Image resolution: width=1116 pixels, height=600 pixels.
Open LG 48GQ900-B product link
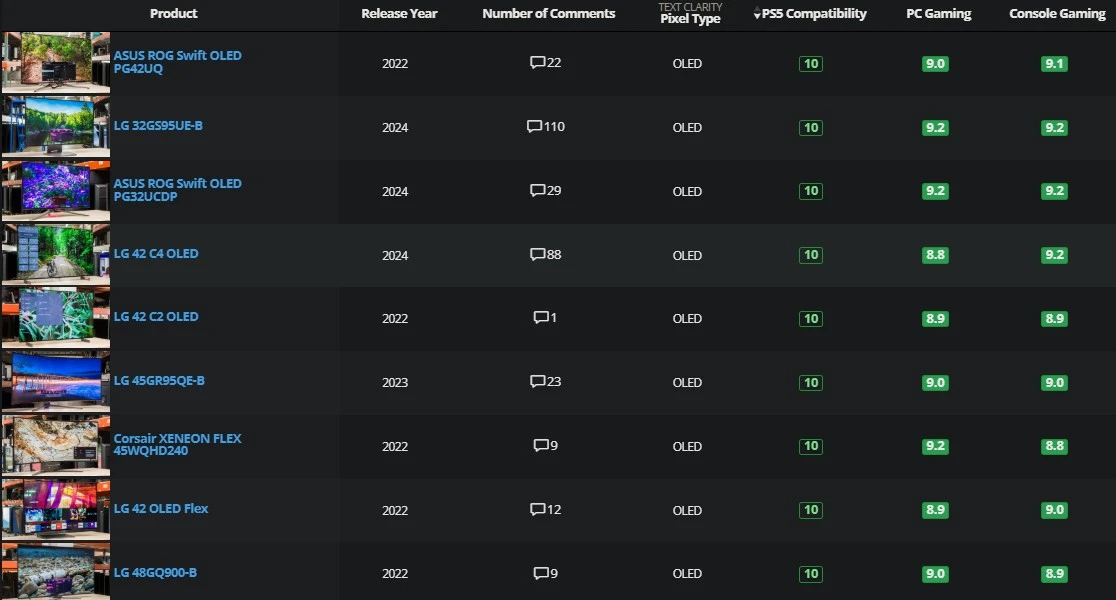pyautogui.click(x=155, y=572)
